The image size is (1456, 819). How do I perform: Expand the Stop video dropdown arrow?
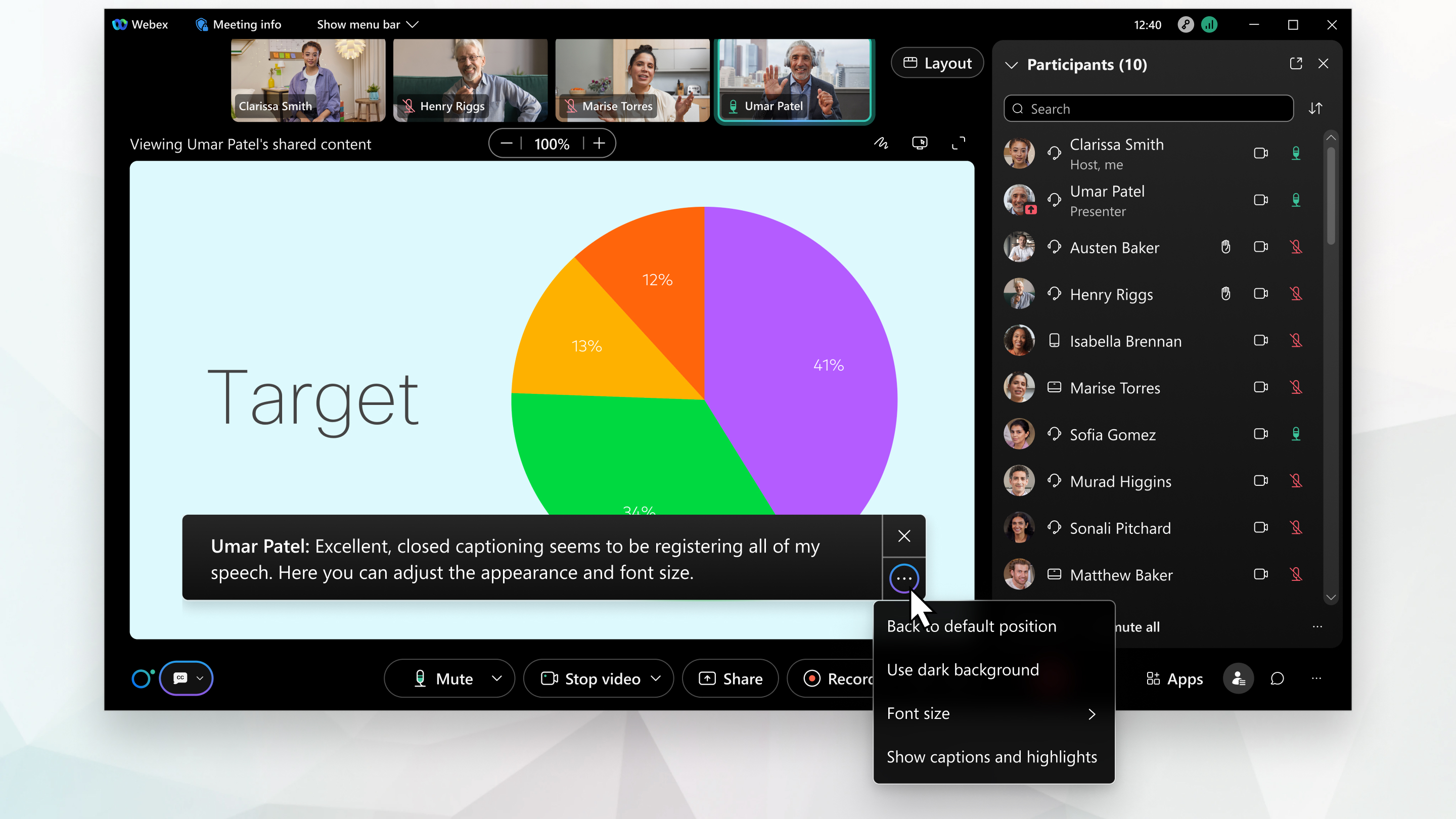click(x=657, y=679)
